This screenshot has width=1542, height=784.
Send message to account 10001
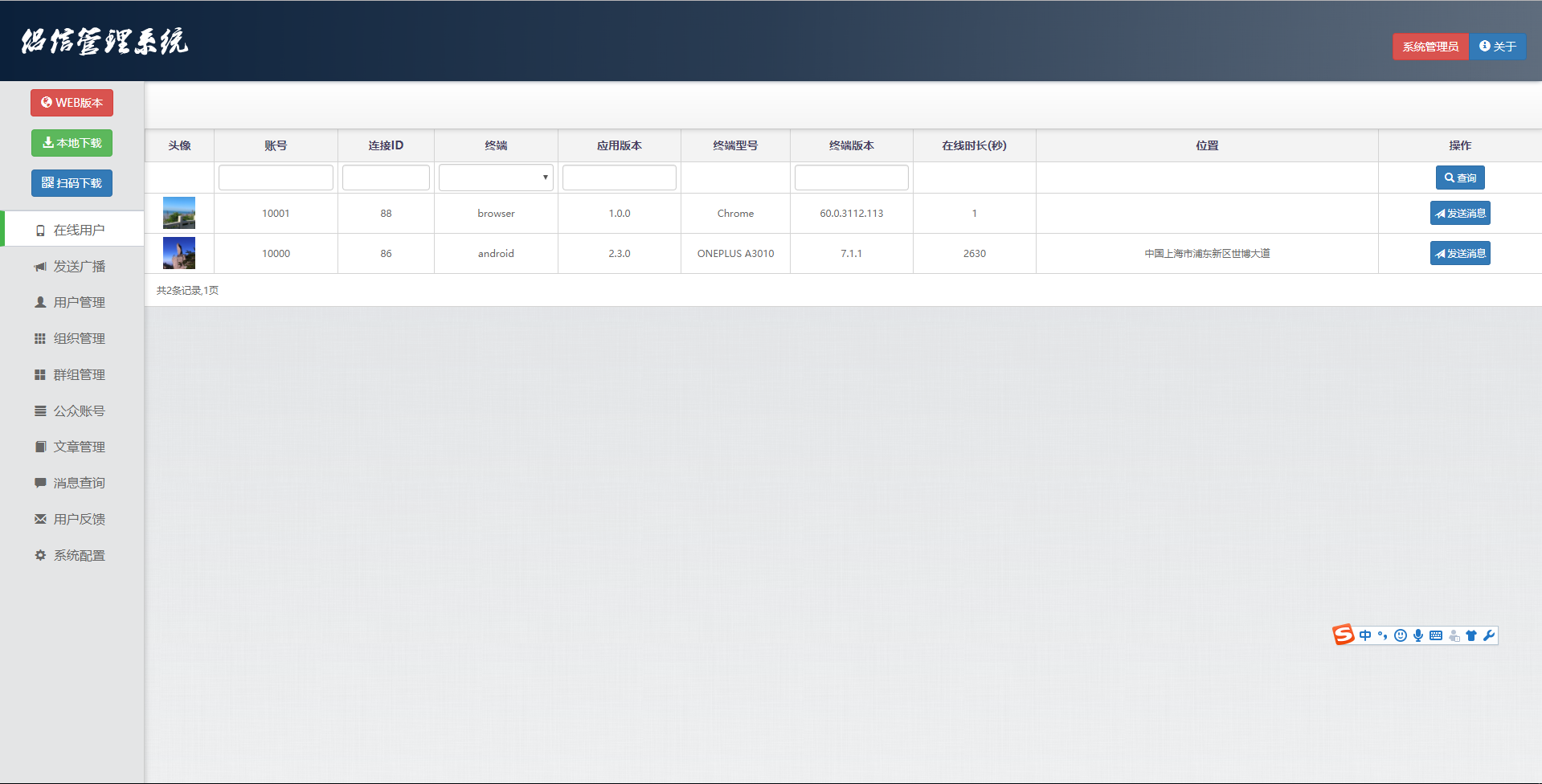1460,214
